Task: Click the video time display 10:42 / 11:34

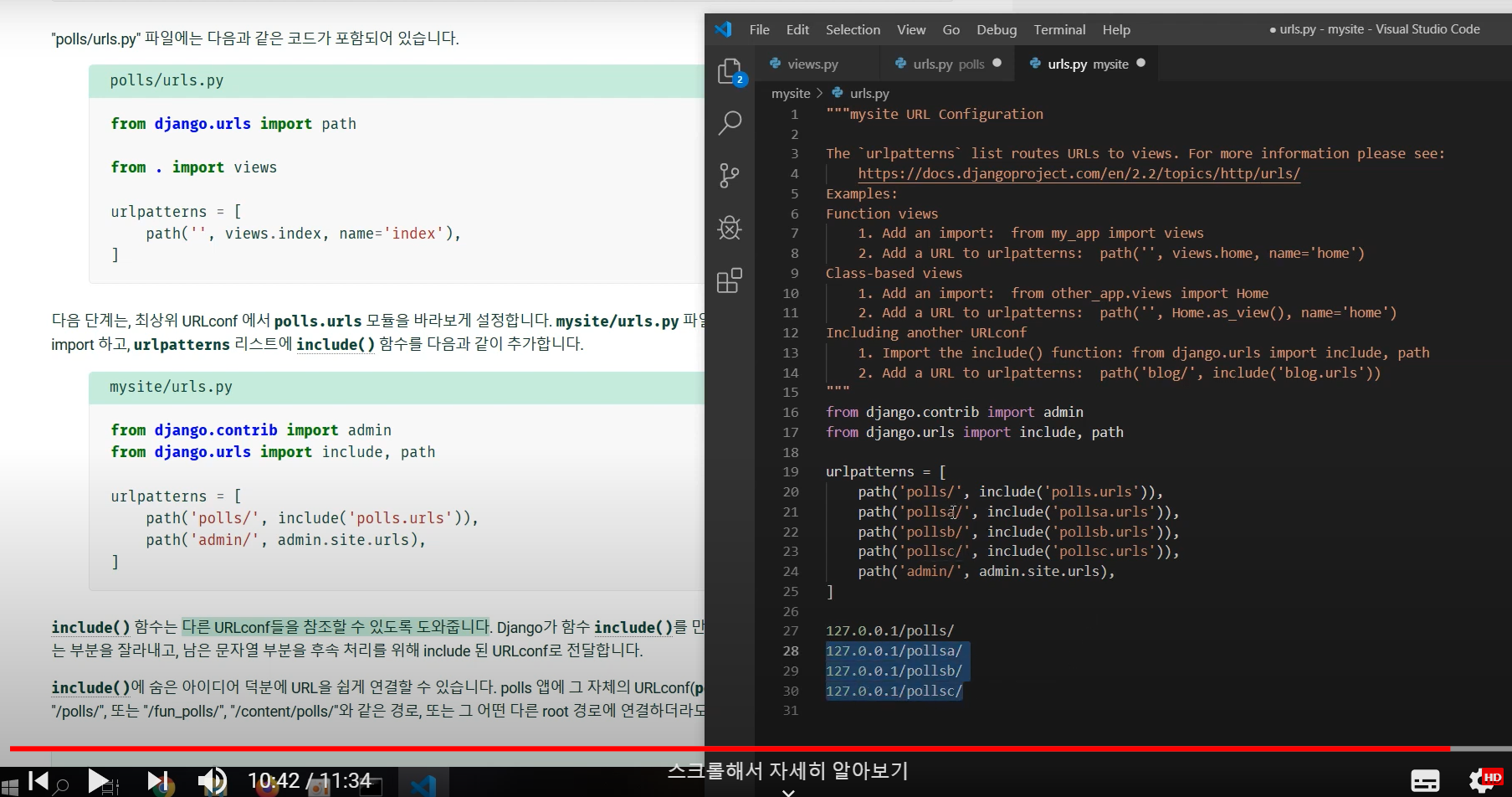Action: tap(309, 780)
